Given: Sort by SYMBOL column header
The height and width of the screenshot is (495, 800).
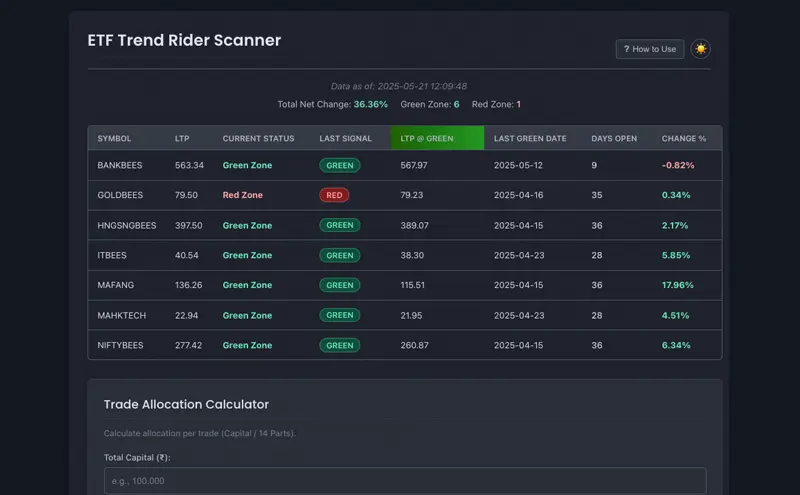Looking at the screenshot, I should click(114, 138).
